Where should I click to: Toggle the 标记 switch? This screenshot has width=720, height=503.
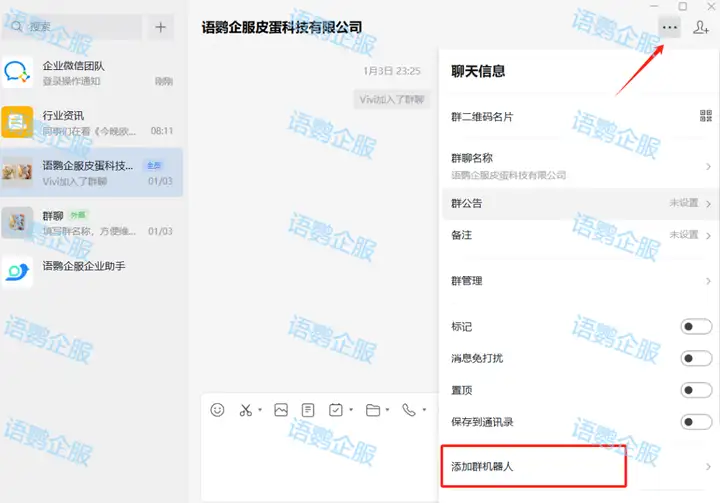click(695, 327)
